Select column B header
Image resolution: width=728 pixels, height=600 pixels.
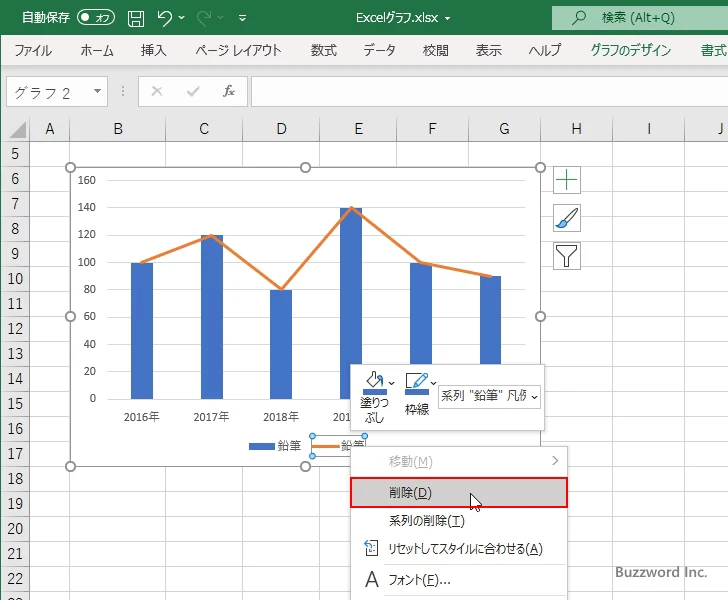coord(118,129)
